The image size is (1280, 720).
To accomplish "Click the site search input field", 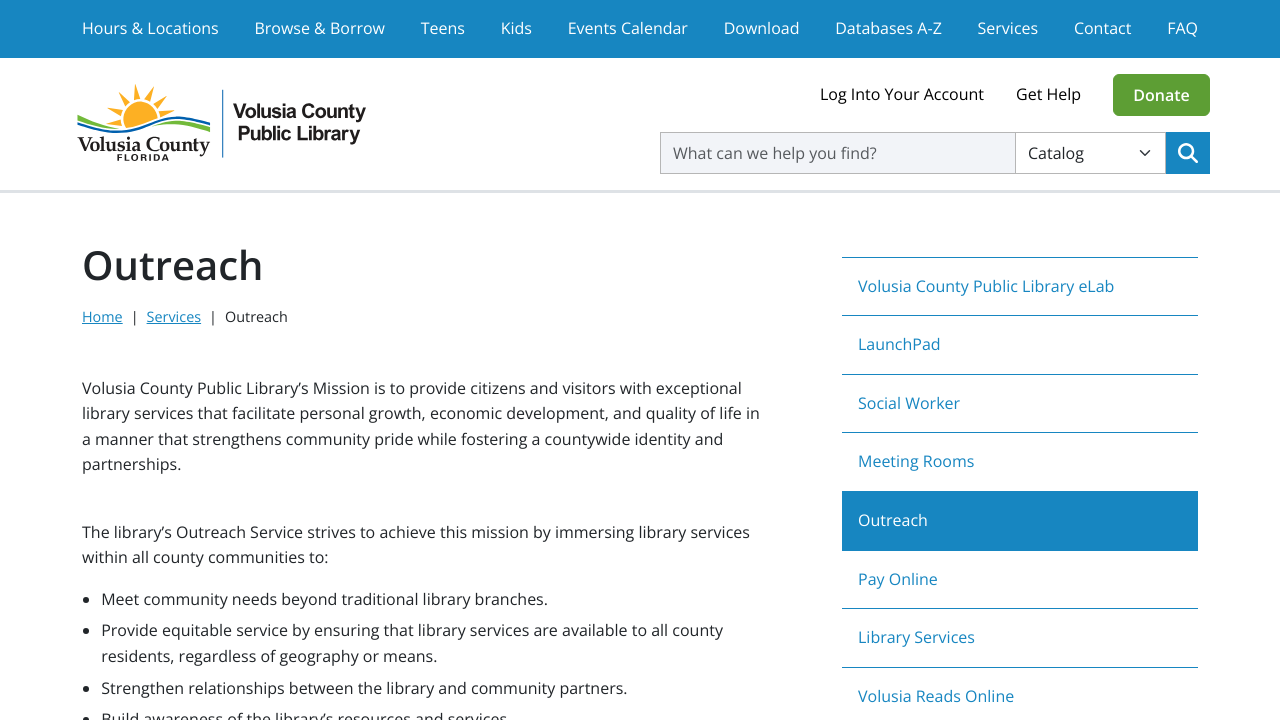I will [x=837, y=152].
